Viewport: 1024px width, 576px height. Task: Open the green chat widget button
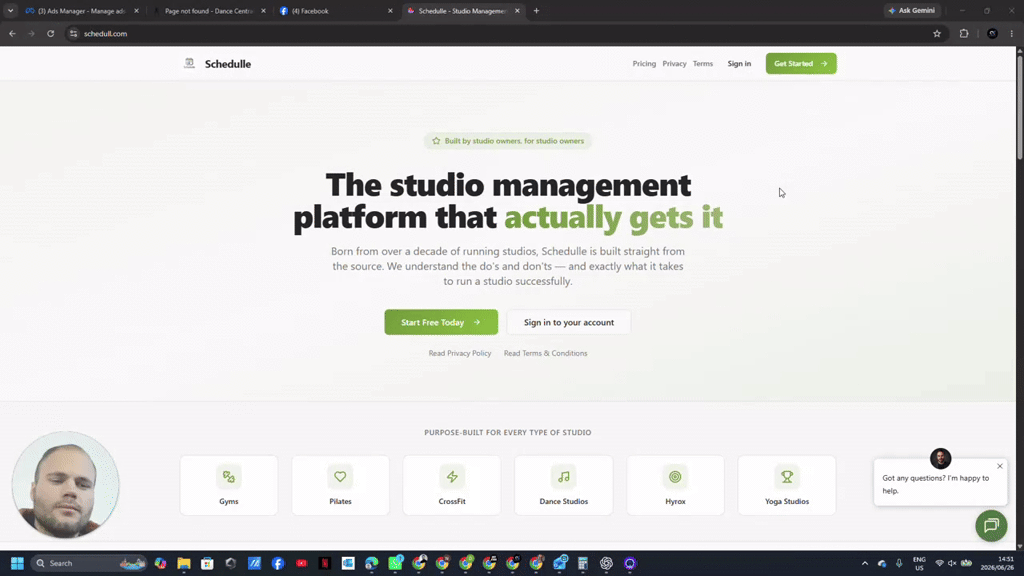pyautogui.click(x=991, y=526)
